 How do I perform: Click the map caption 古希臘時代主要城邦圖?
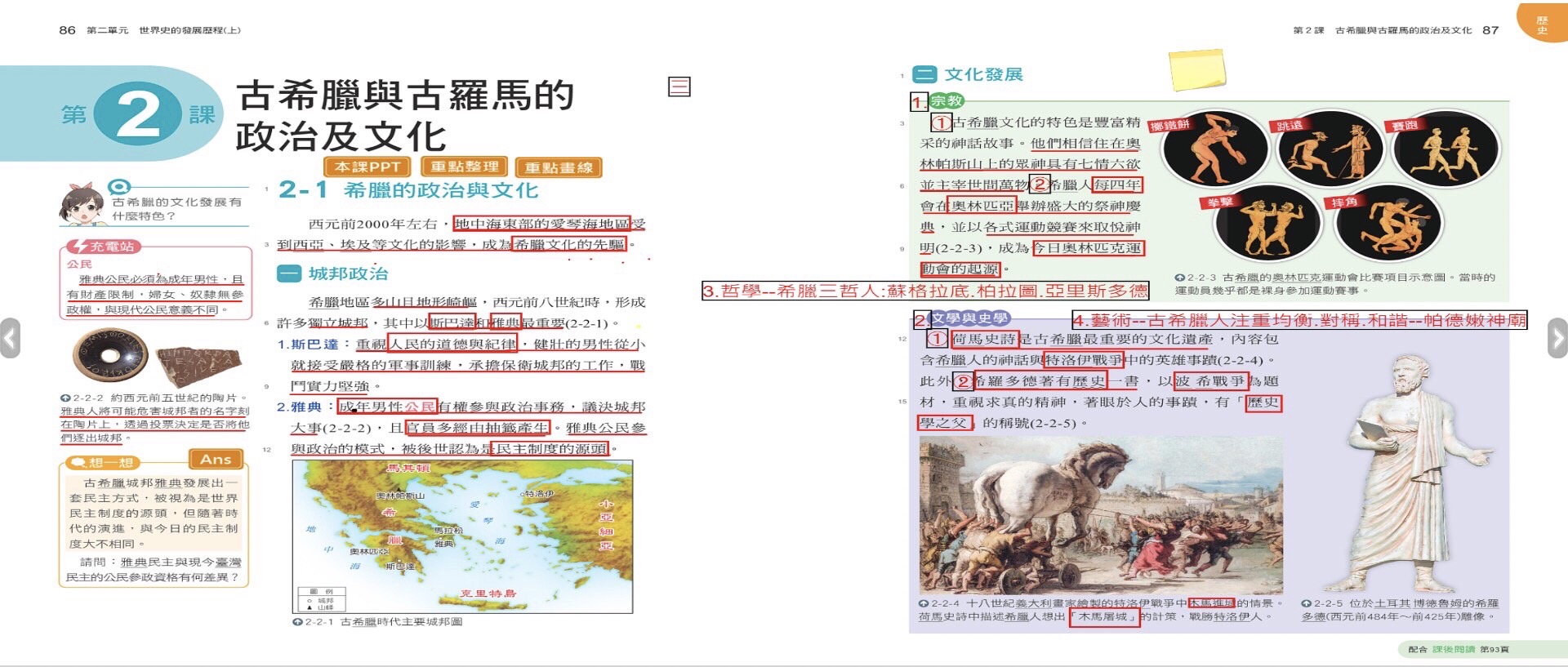(401, 622)
